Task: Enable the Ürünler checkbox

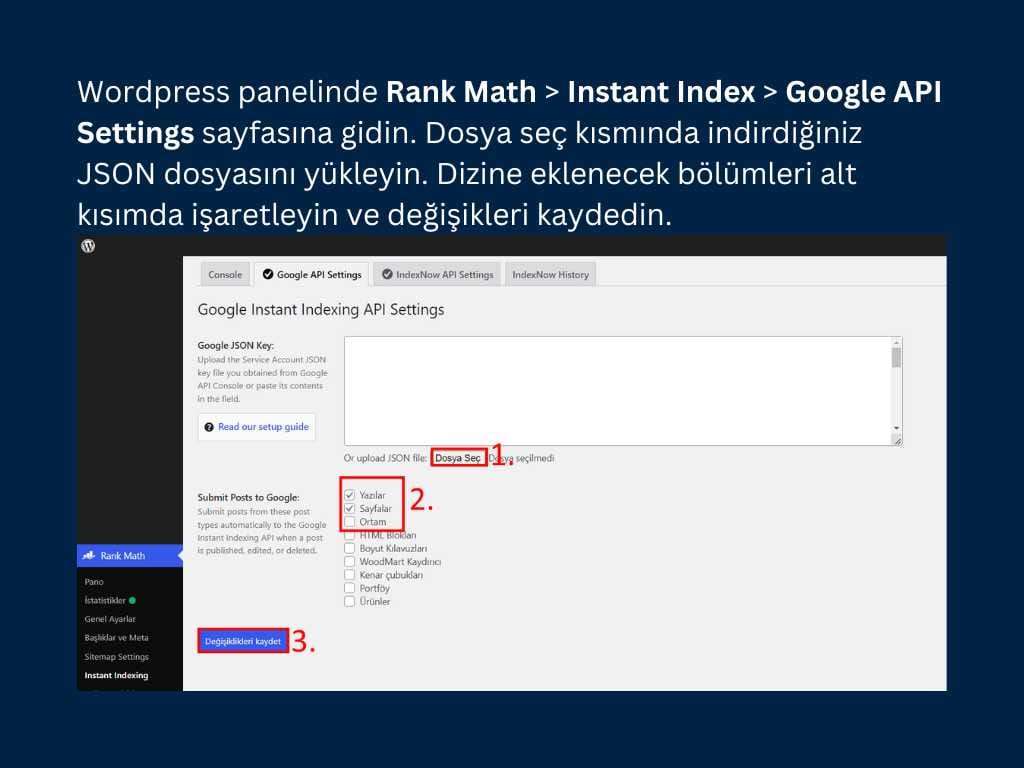Action: (349, 601)
